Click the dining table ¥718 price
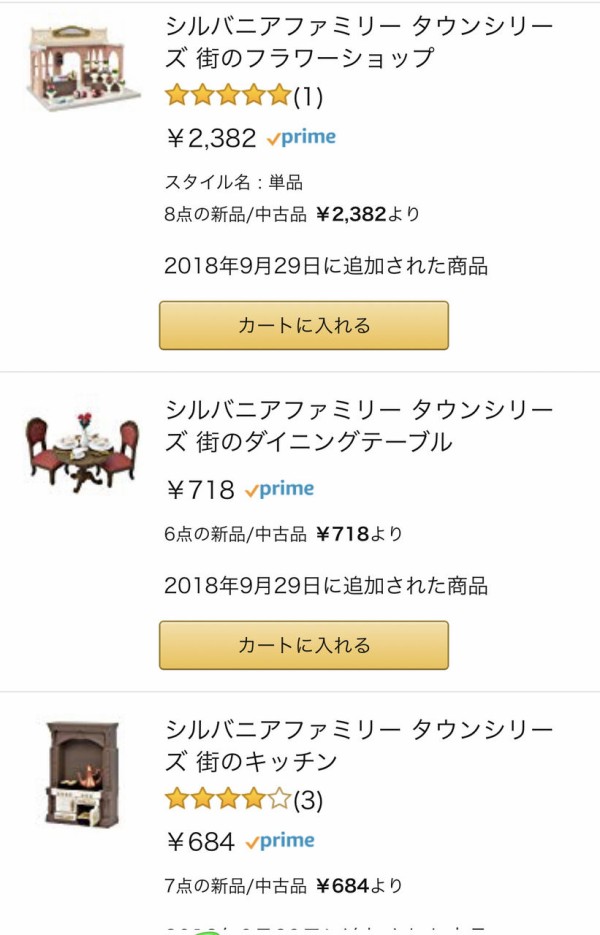This screenshot has width=600, height=935. coord(200,490)
